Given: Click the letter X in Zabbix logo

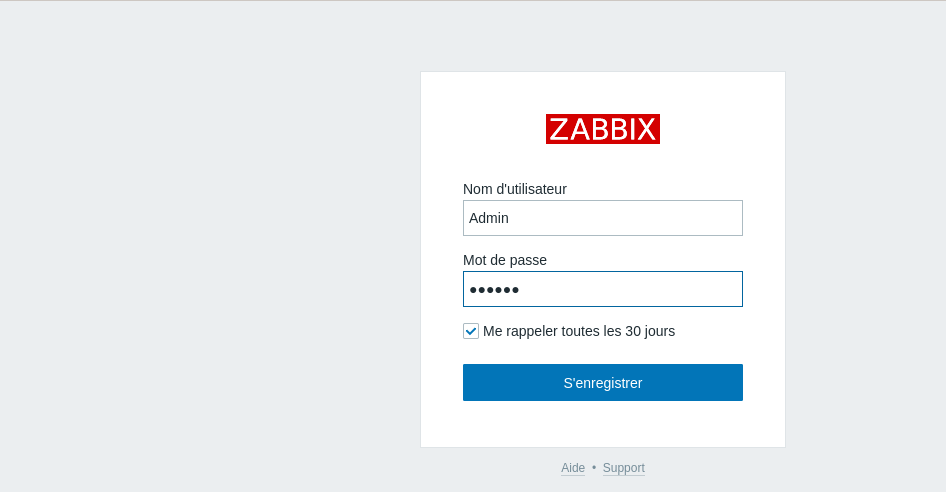Looking at the screenshot, I should pos(646,129).
